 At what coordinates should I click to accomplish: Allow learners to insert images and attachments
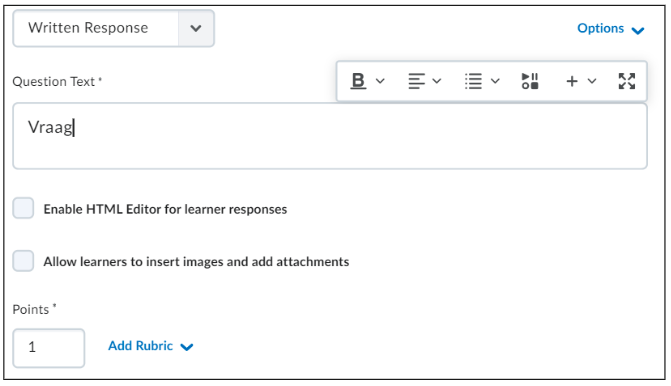23,261
